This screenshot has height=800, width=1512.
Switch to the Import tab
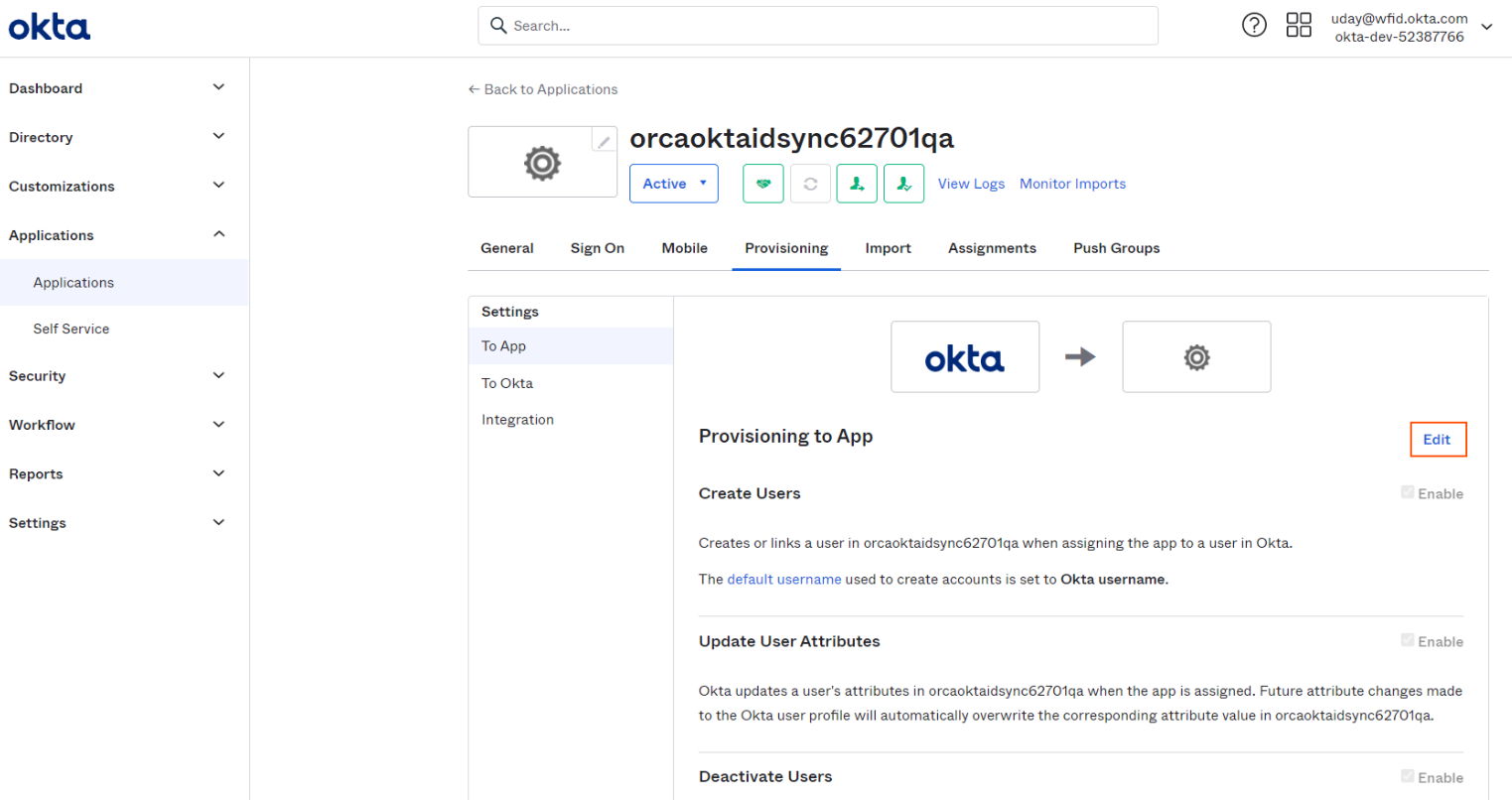[x=888, y=248]
